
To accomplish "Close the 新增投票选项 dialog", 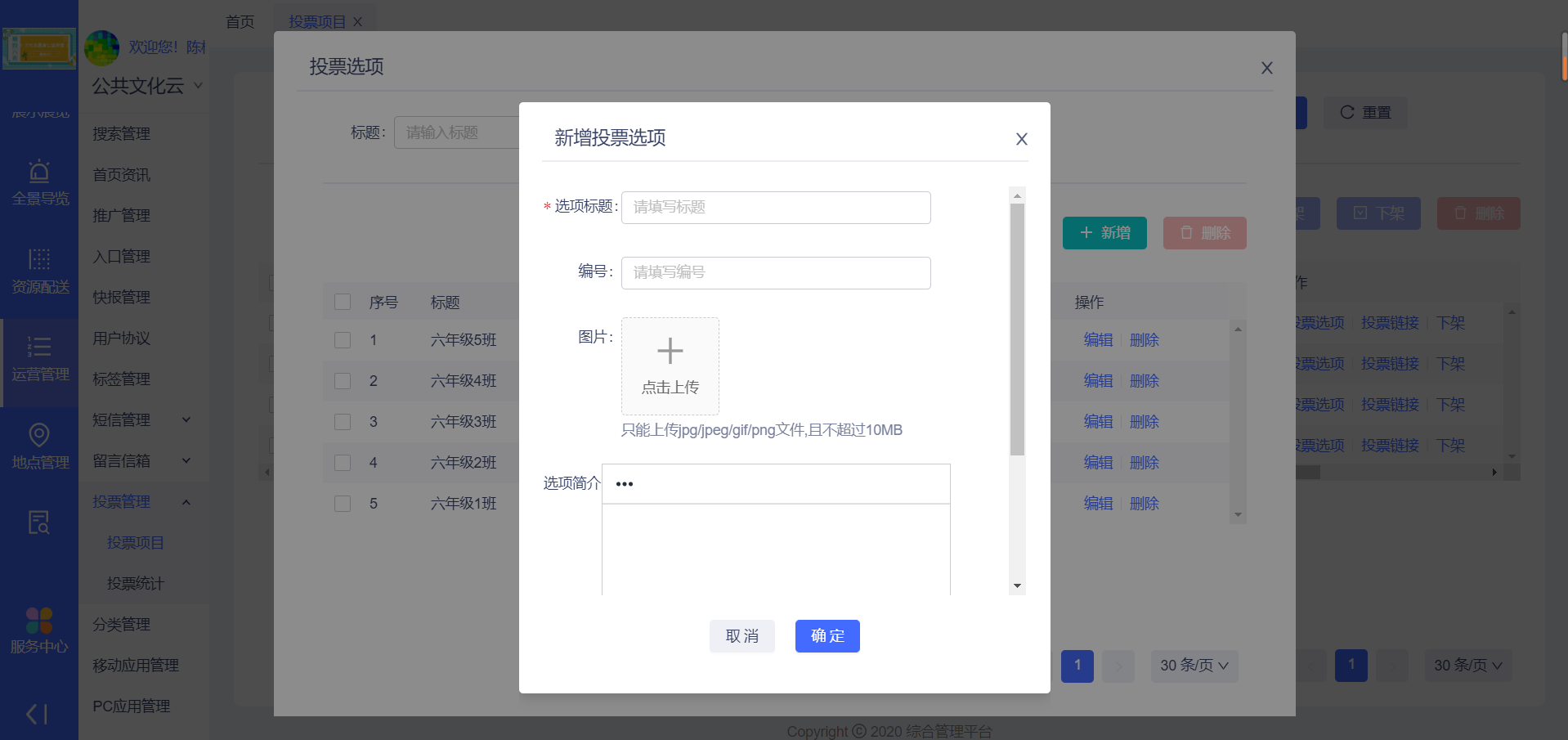I will coord(1021,139).
